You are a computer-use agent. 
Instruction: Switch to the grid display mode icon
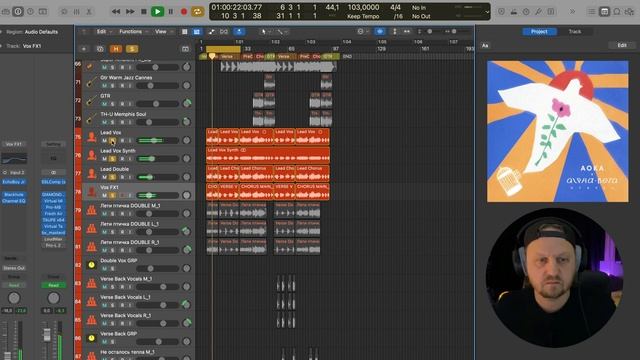pyautogui.click(x=184, y=31)
